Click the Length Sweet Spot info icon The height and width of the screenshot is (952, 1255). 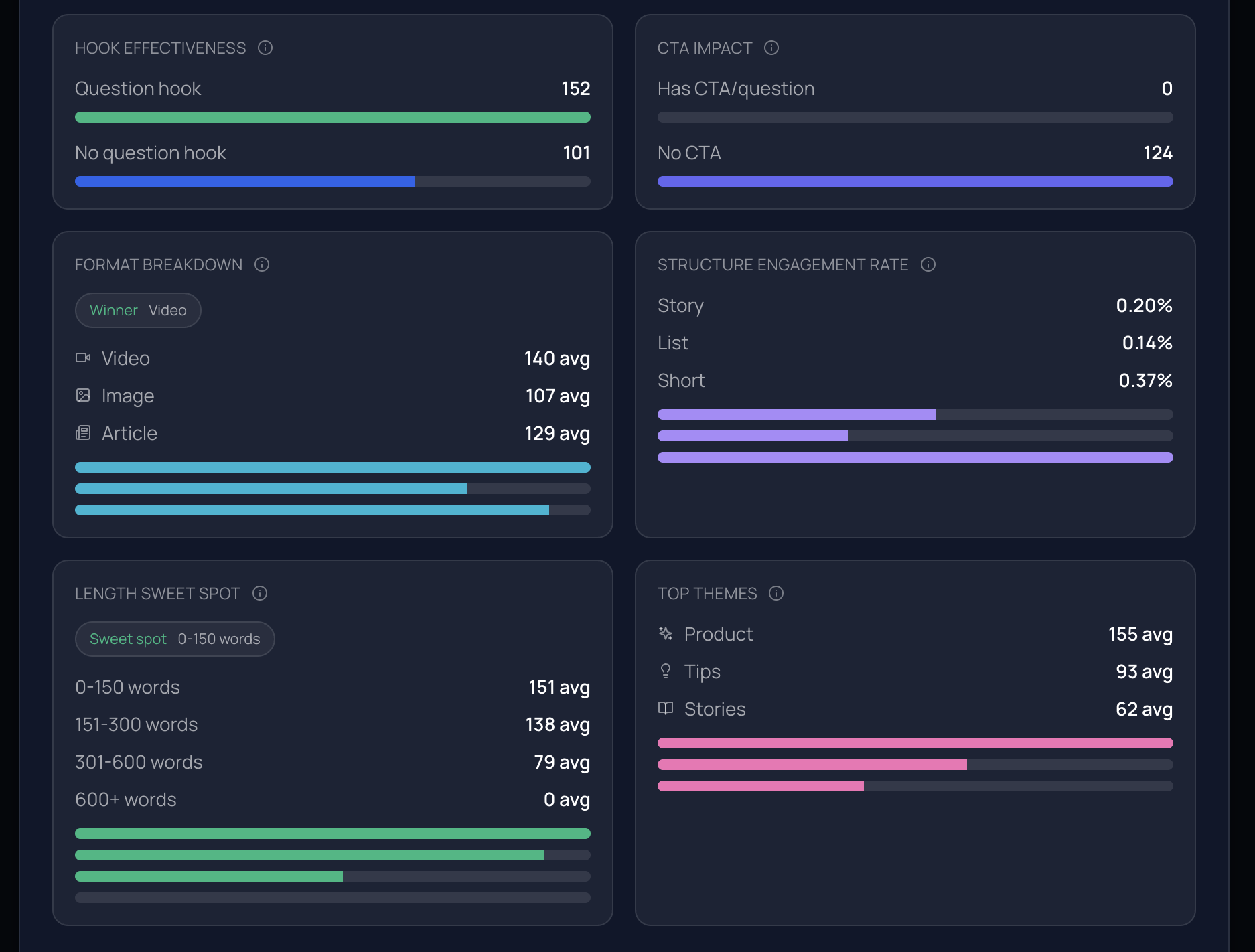[x=260, y=593]
